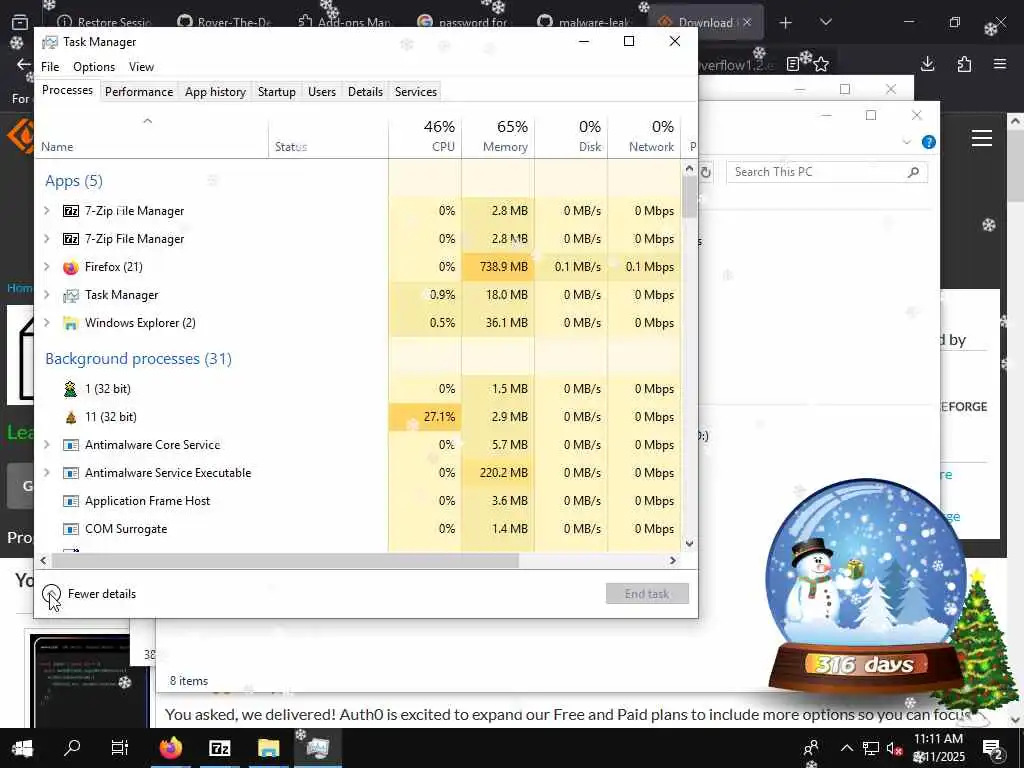Expand Task Manager process row
This screenshot has height=768, width=1024.
(x=46, y=295)
